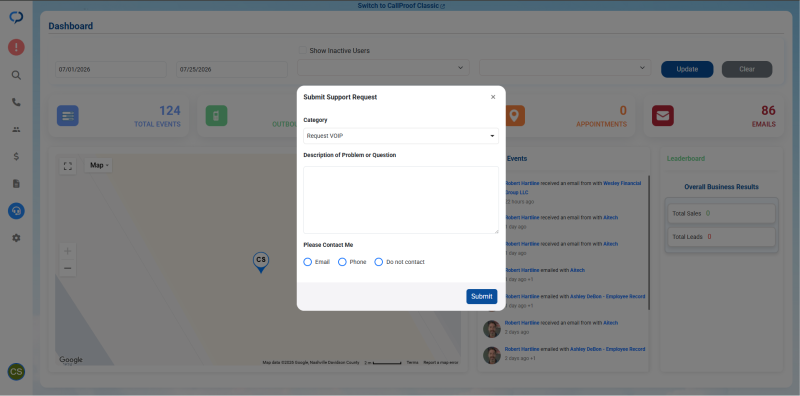Enable the Show Inactive Users checkbox
The width and height of the screenshot is (800, 396).
[303, 51]
